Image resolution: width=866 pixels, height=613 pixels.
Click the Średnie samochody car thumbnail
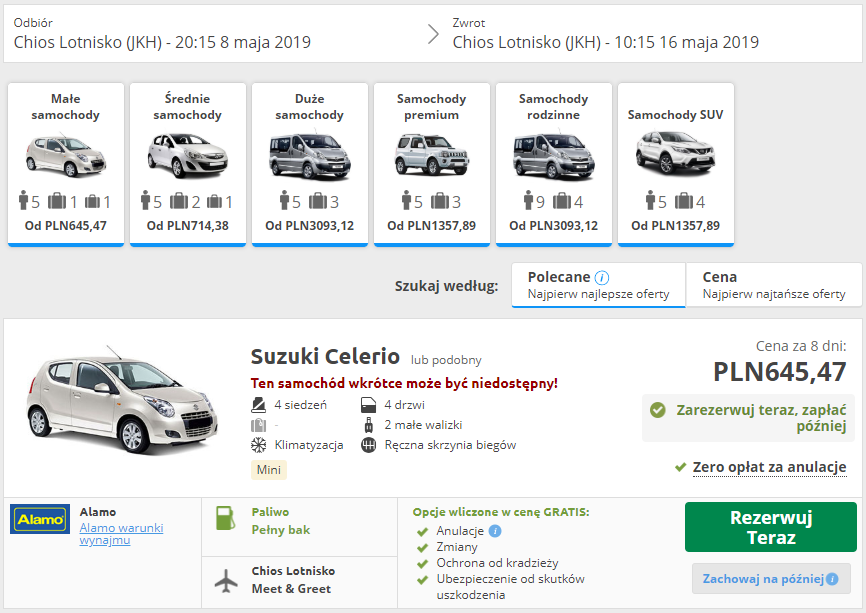pos(188,156)
